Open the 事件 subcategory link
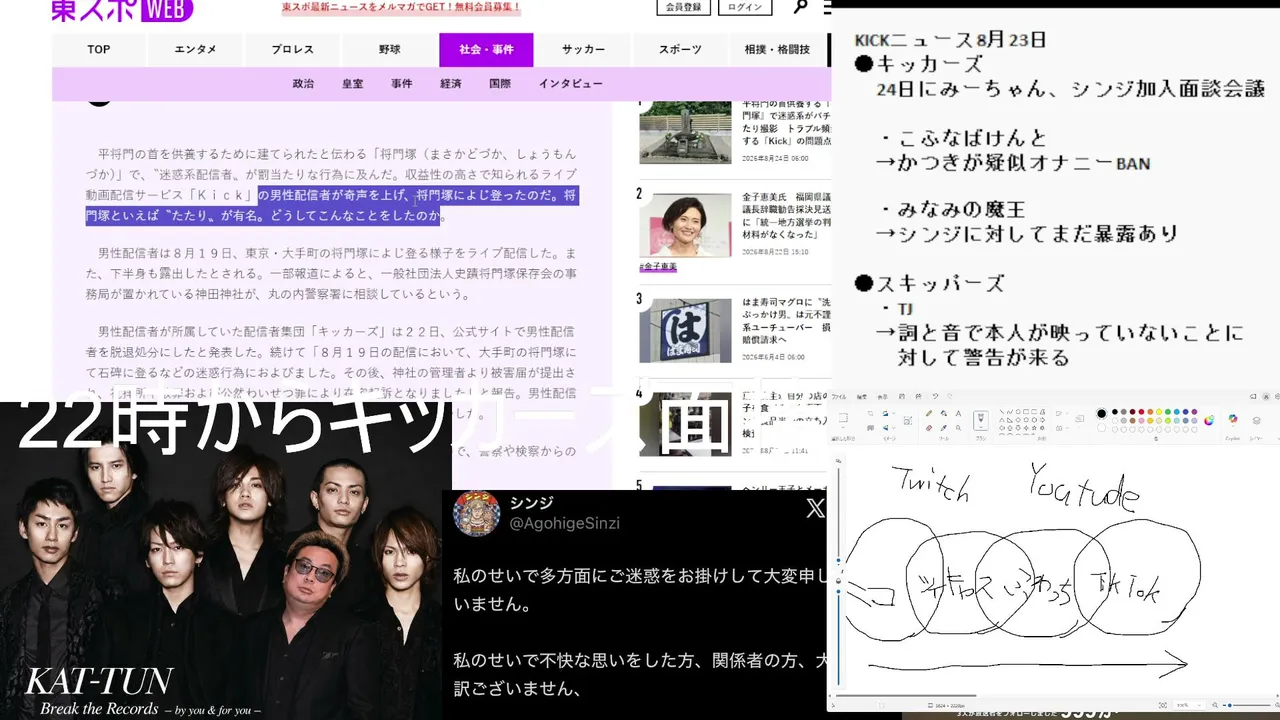This screenshot has height=720, width=1280. pyautogui.click(x=401, y=84)
